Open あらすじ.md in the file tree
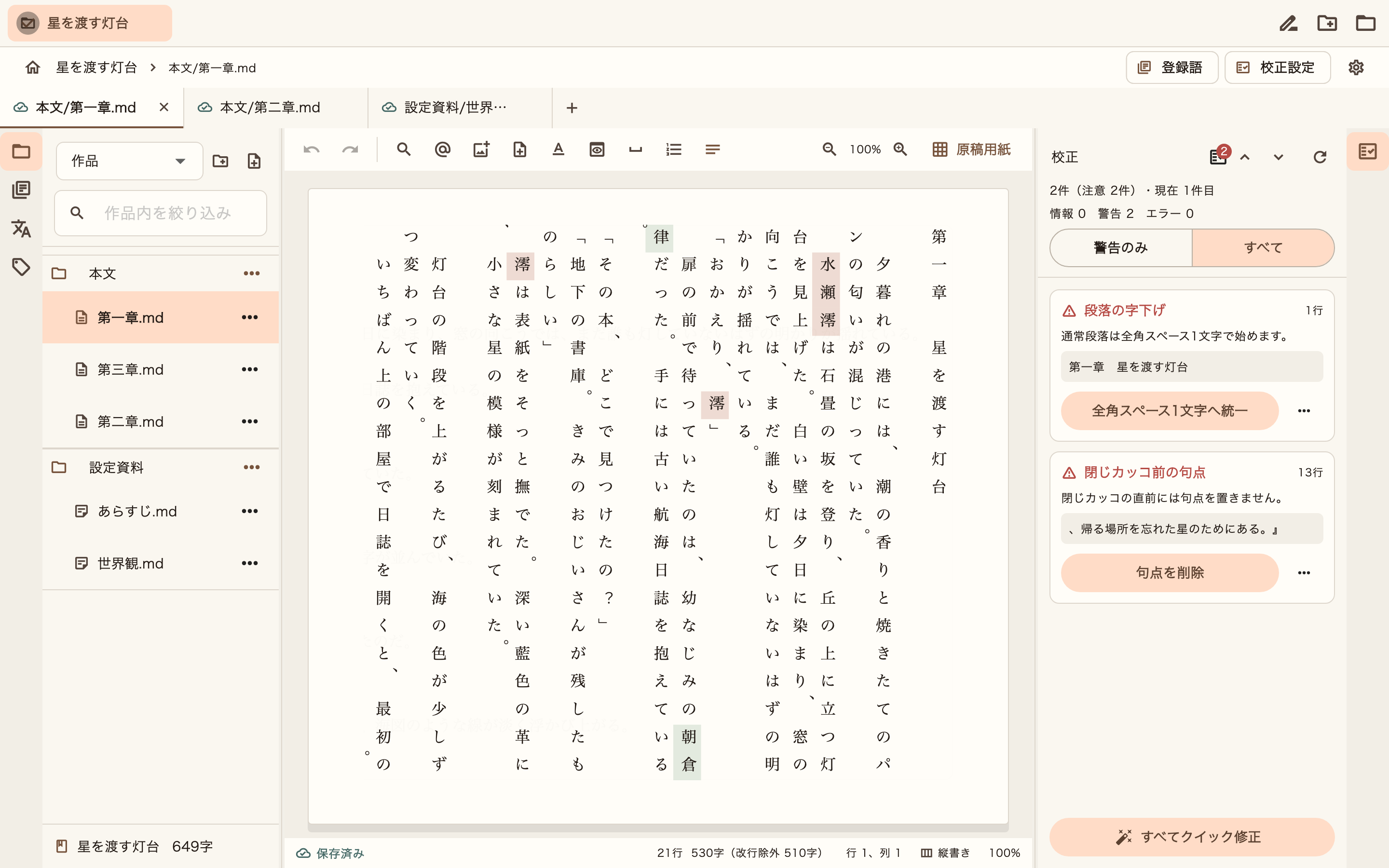1389x868 pixels. click(161, 512)
